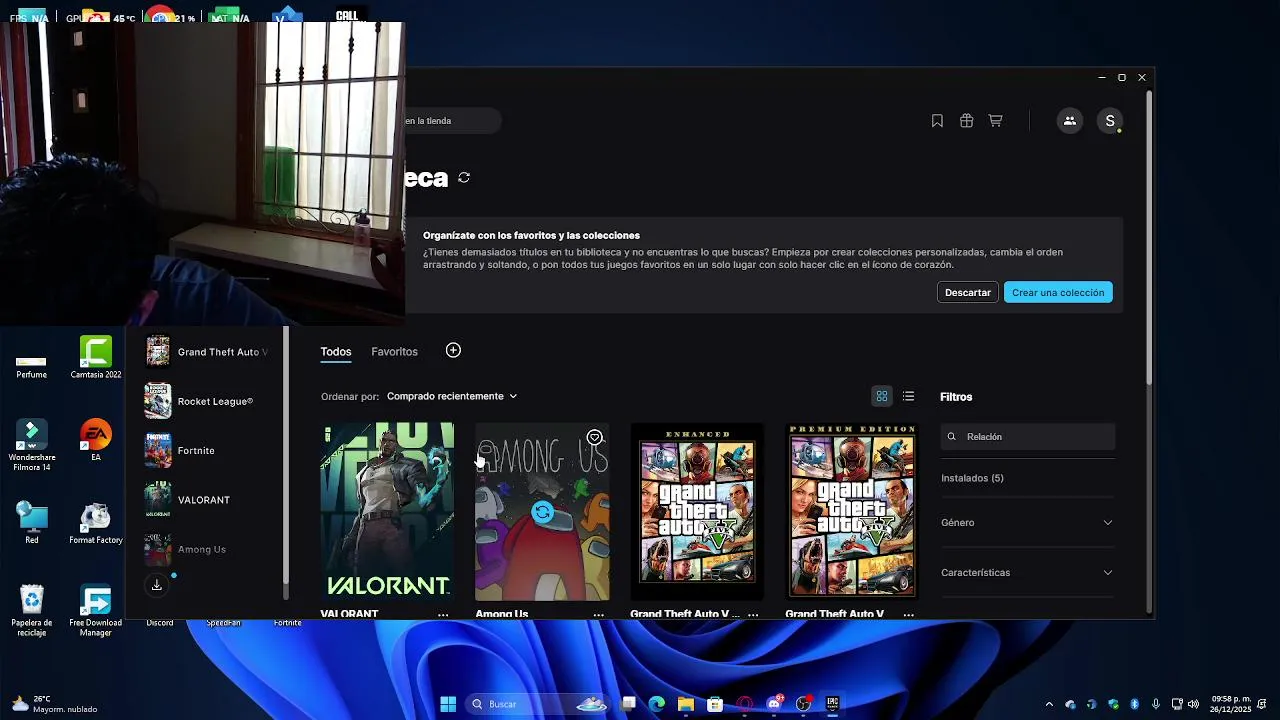Click the launcher window vertical scrollbar
Image resolution: width=1280 pixels, height=720 pixels.
pyautogui.click(x=1150, y=238)
